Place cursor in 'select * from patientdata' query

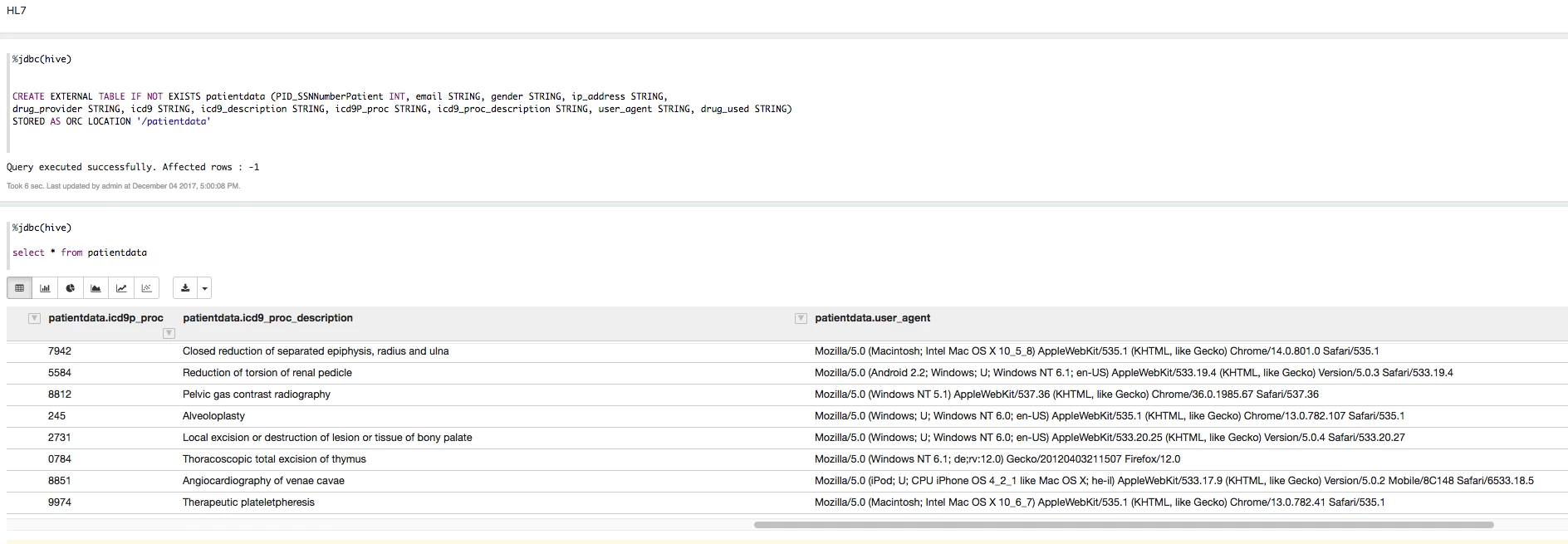click(80, 252)
